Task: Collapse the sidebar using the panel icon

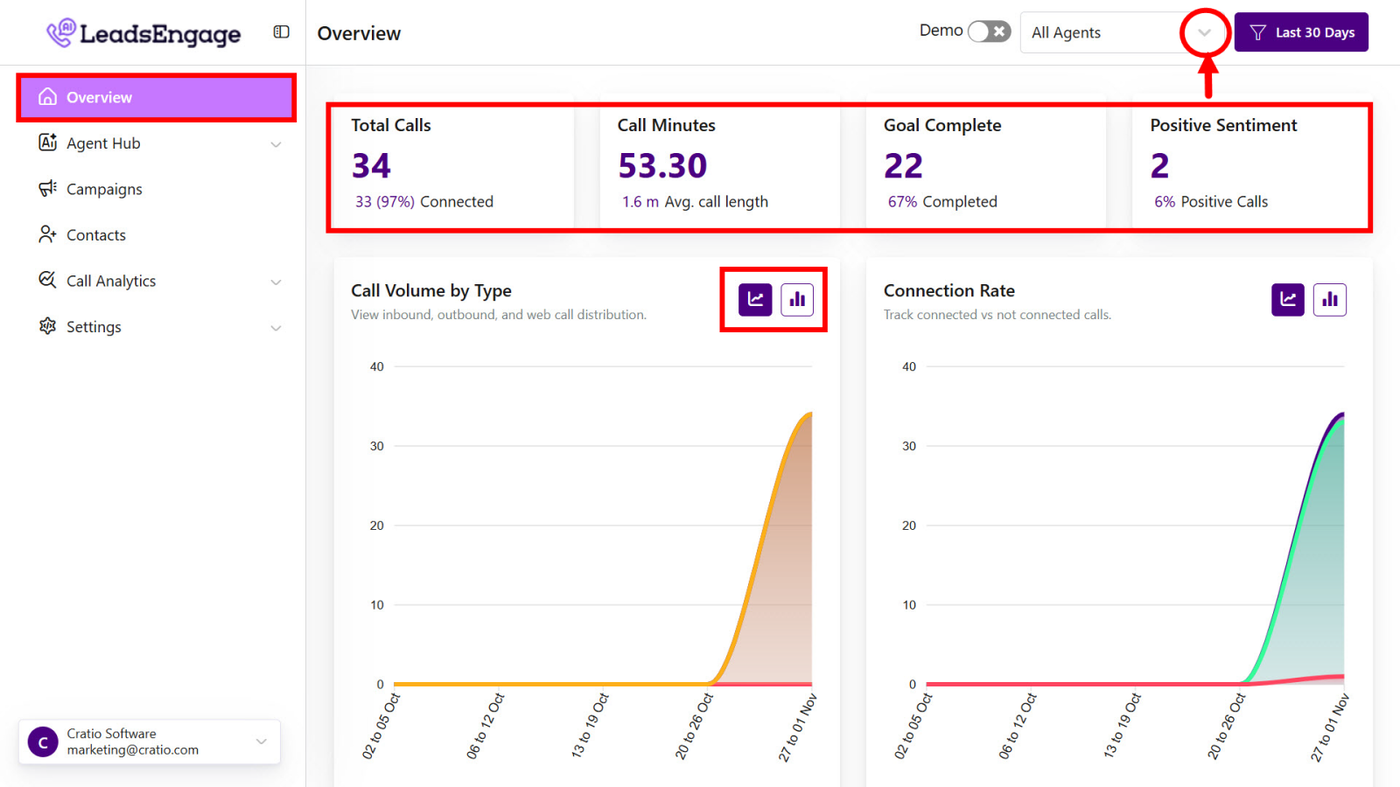Action: (281, 32)
